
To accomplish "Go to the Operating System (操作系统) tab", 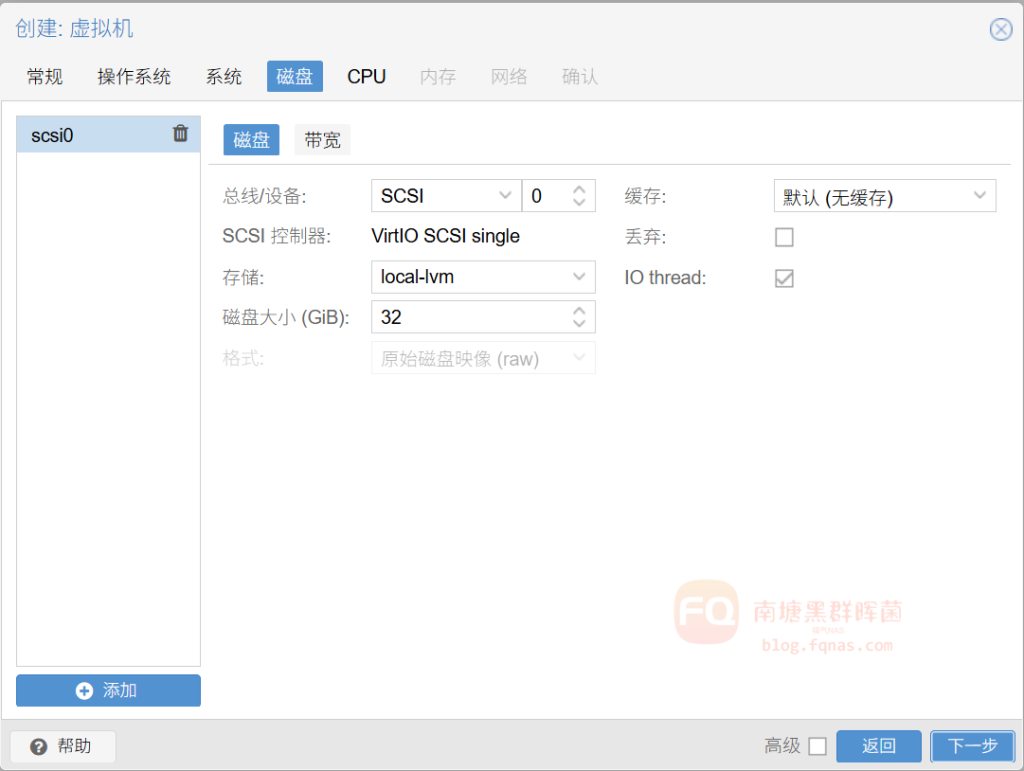I will click(134, 77).
